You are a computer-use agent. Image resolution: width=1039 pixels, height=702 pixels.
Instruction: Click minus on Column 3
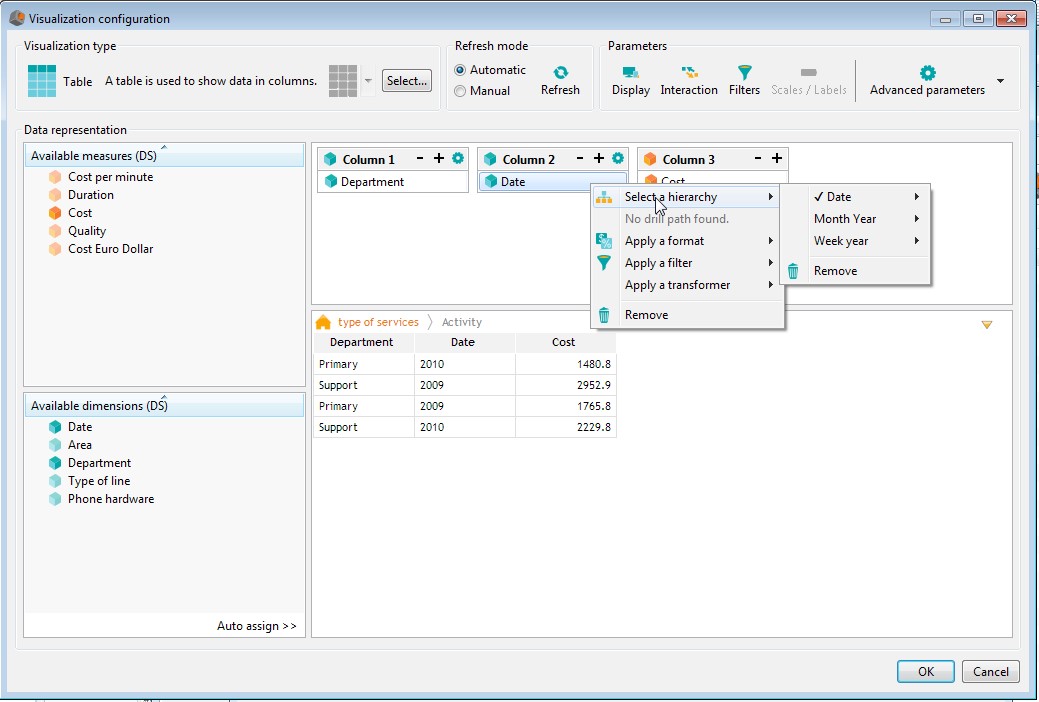758,158
